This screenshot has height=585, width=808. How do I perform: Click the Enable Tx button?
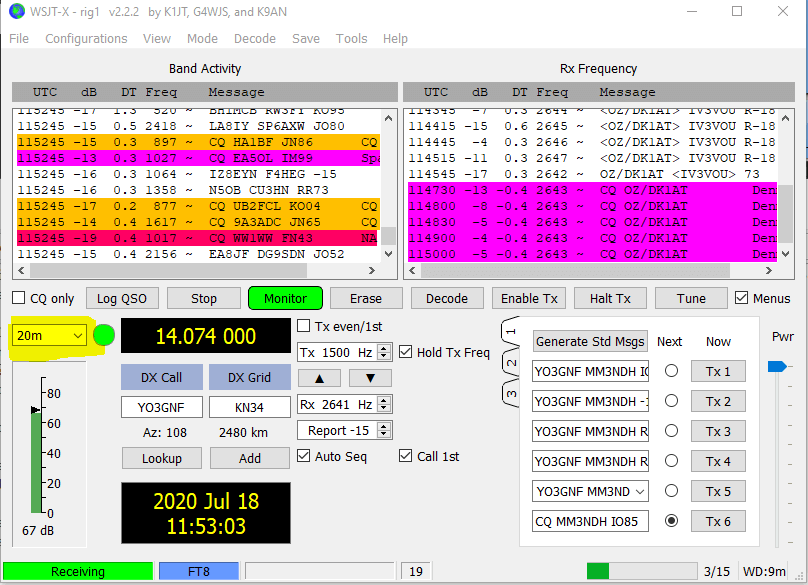click(x=529, y=298)
